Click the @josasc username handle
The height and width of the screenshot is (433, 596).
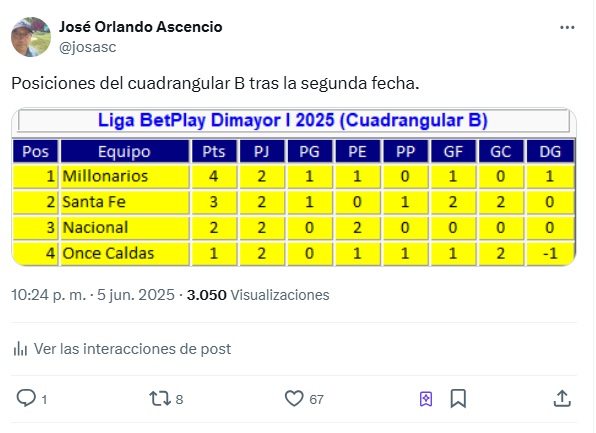88,47
